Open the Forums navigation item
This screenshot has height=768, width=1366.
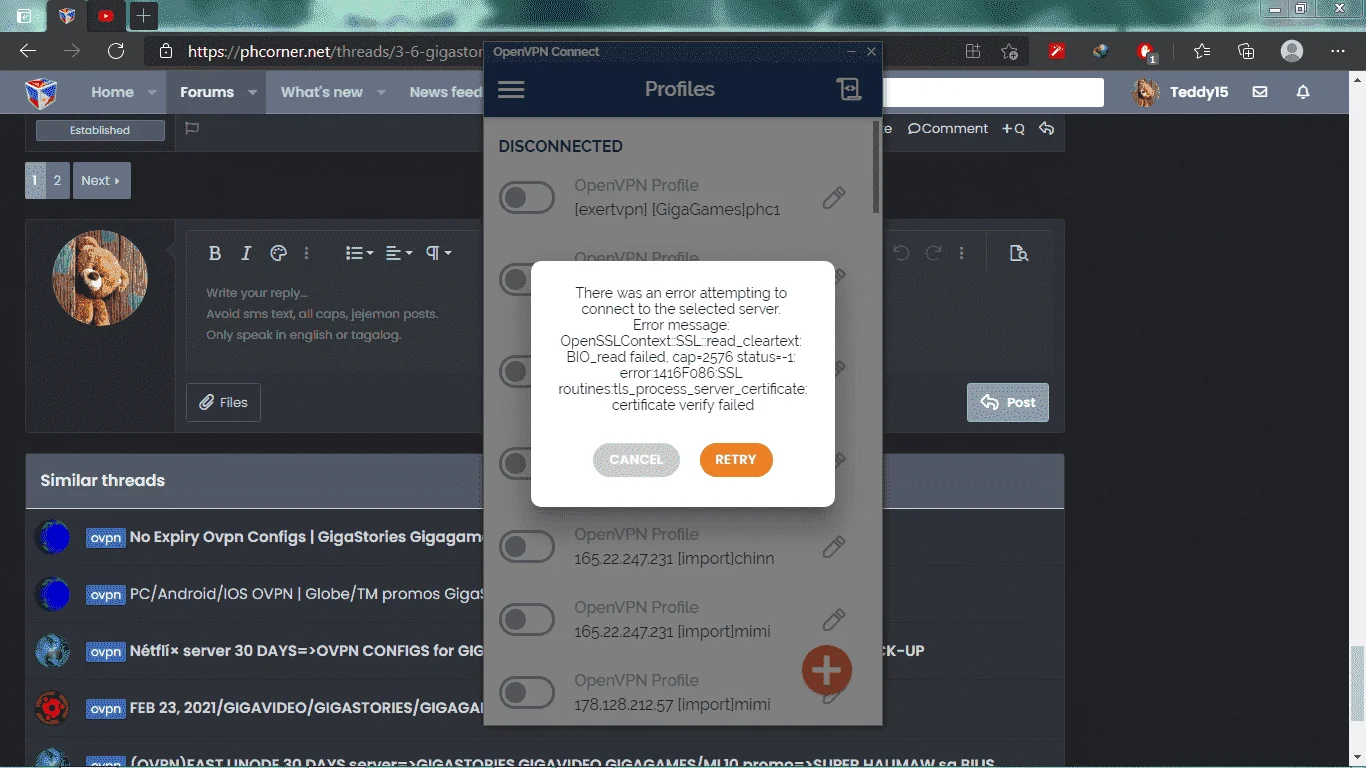tap(207, 92)
